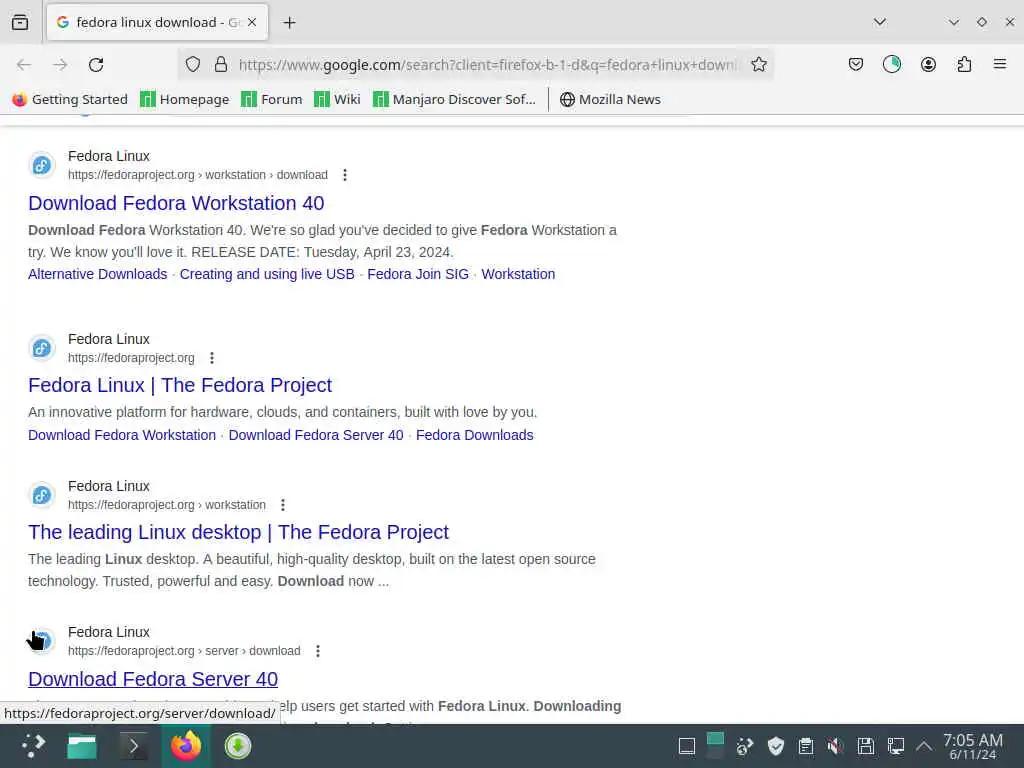Open the extensions puzzle icon
1024x768 pixels.
(x=964, y=65)
